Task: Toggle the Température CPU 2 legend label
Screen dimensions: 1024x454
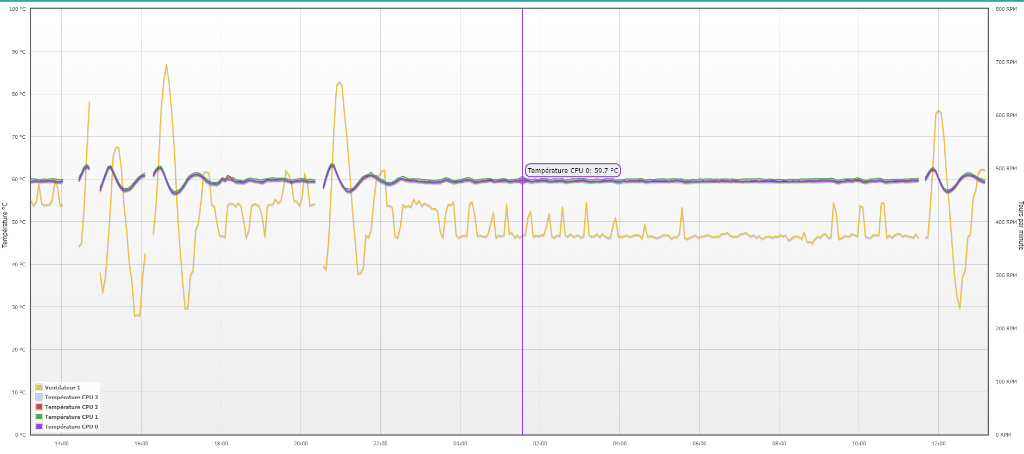Action: click(x=71, y=407)
